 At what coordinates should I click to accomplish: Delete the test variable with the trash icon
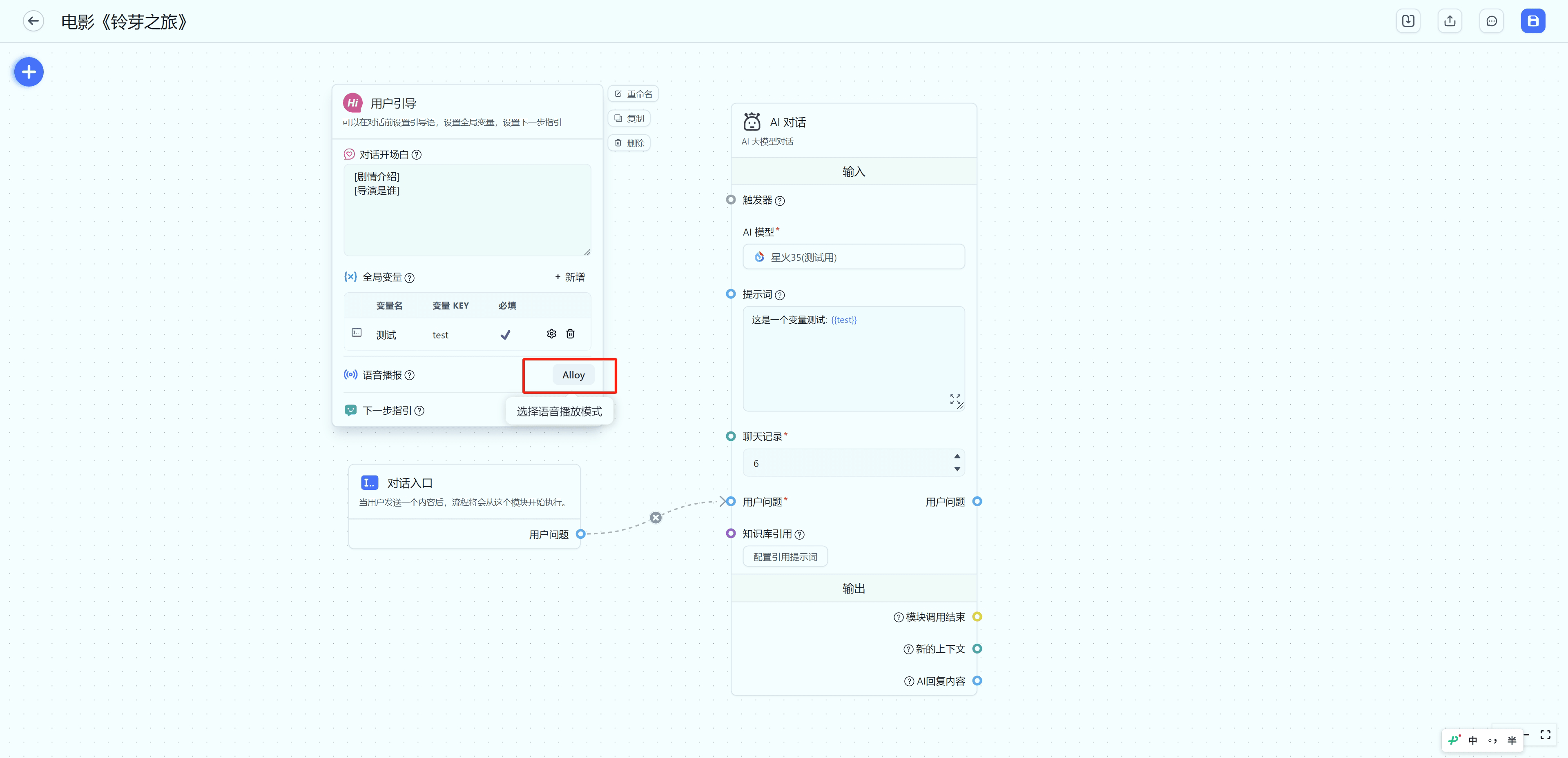(x=570, y=334)
